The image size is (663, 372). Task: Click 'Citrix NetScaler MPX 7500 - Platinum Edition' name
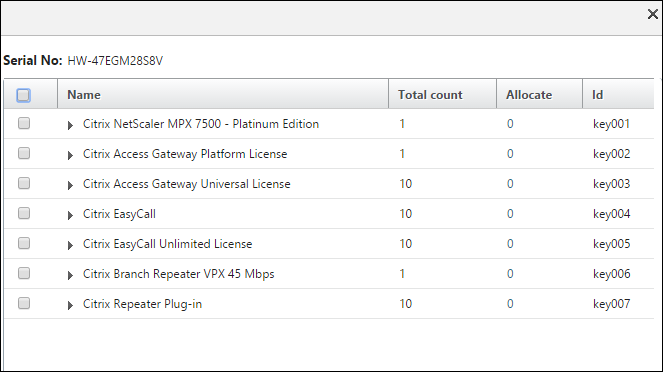click(201, 124)
